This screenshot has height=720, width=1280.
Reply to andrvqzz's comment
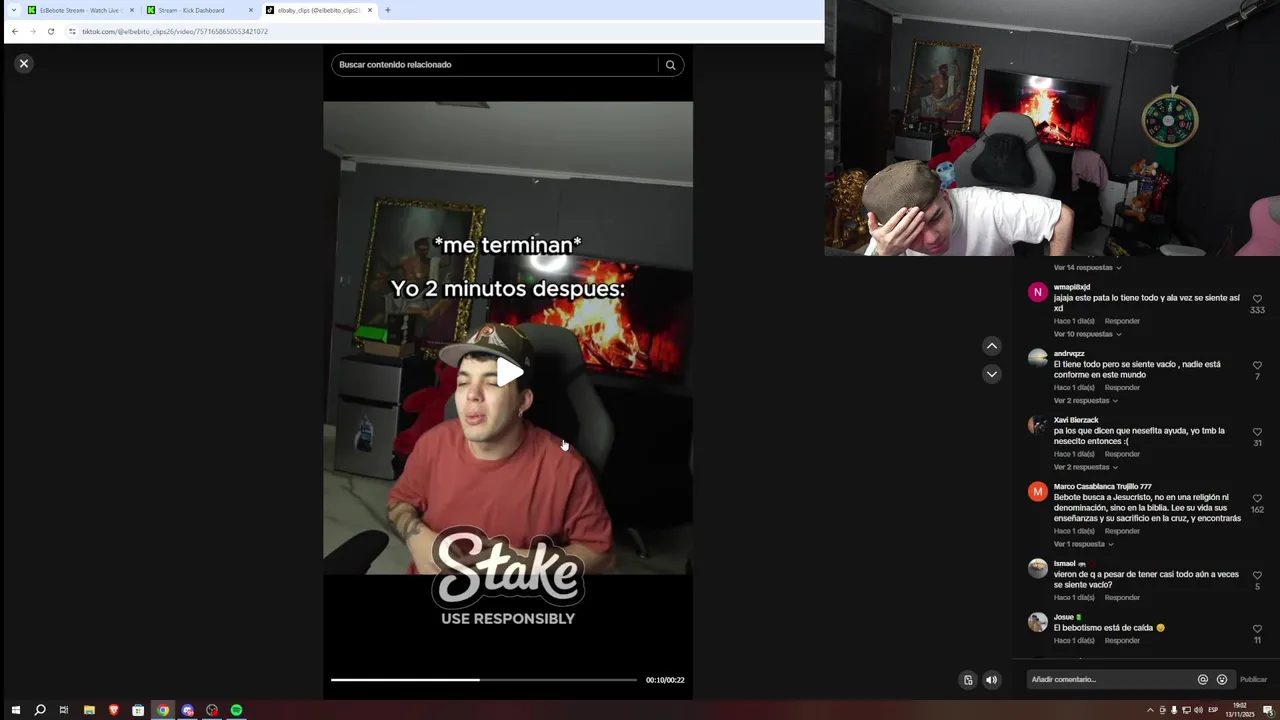[x=1122, y=387]
